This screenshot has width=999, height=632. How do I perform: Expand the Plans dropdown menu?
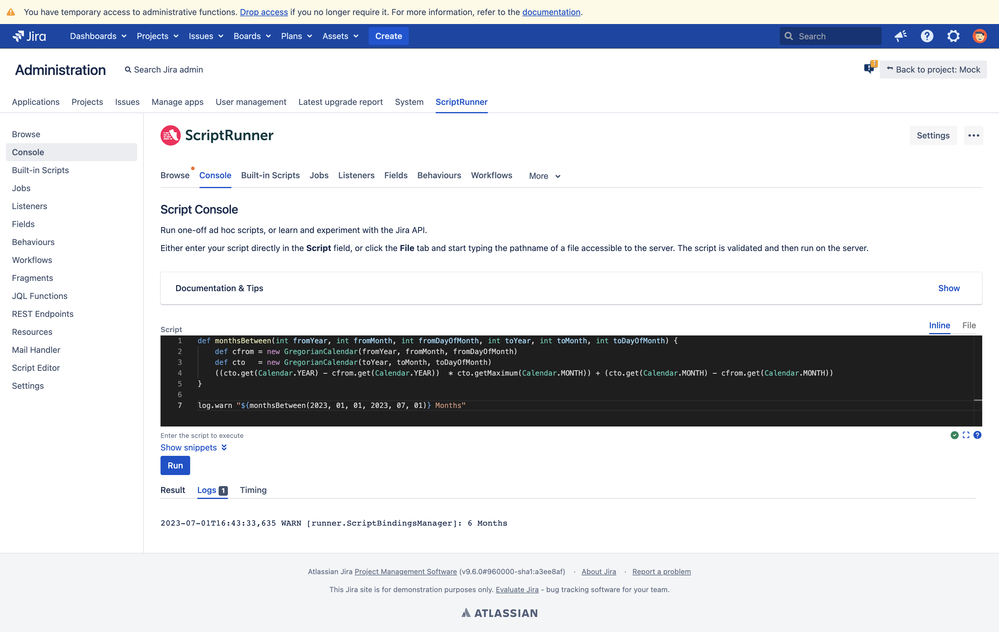296,36
